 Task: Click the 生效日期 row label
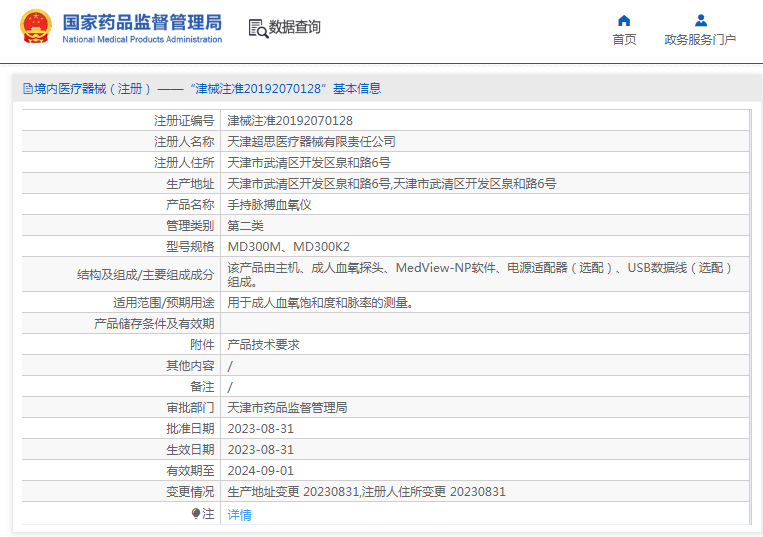pos(190,449)
